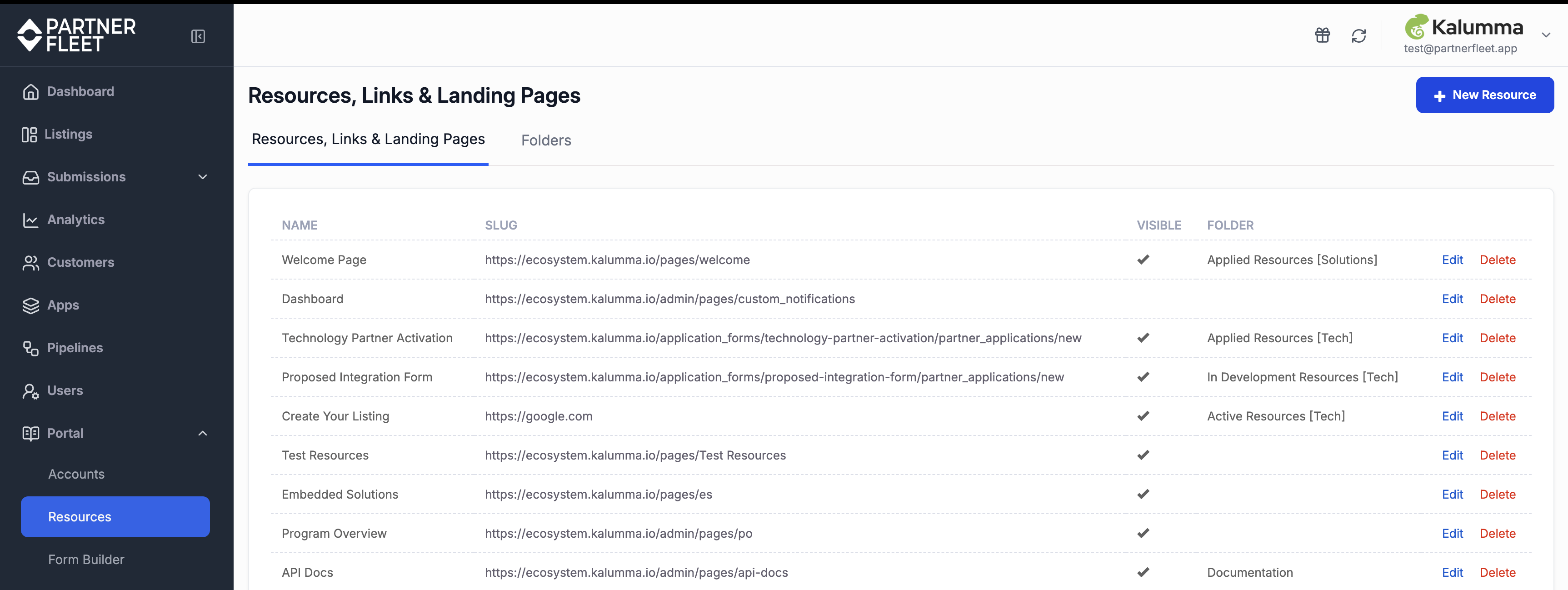
Task: Edit the Create Your Listing resource
Action: pos(1452,416)
